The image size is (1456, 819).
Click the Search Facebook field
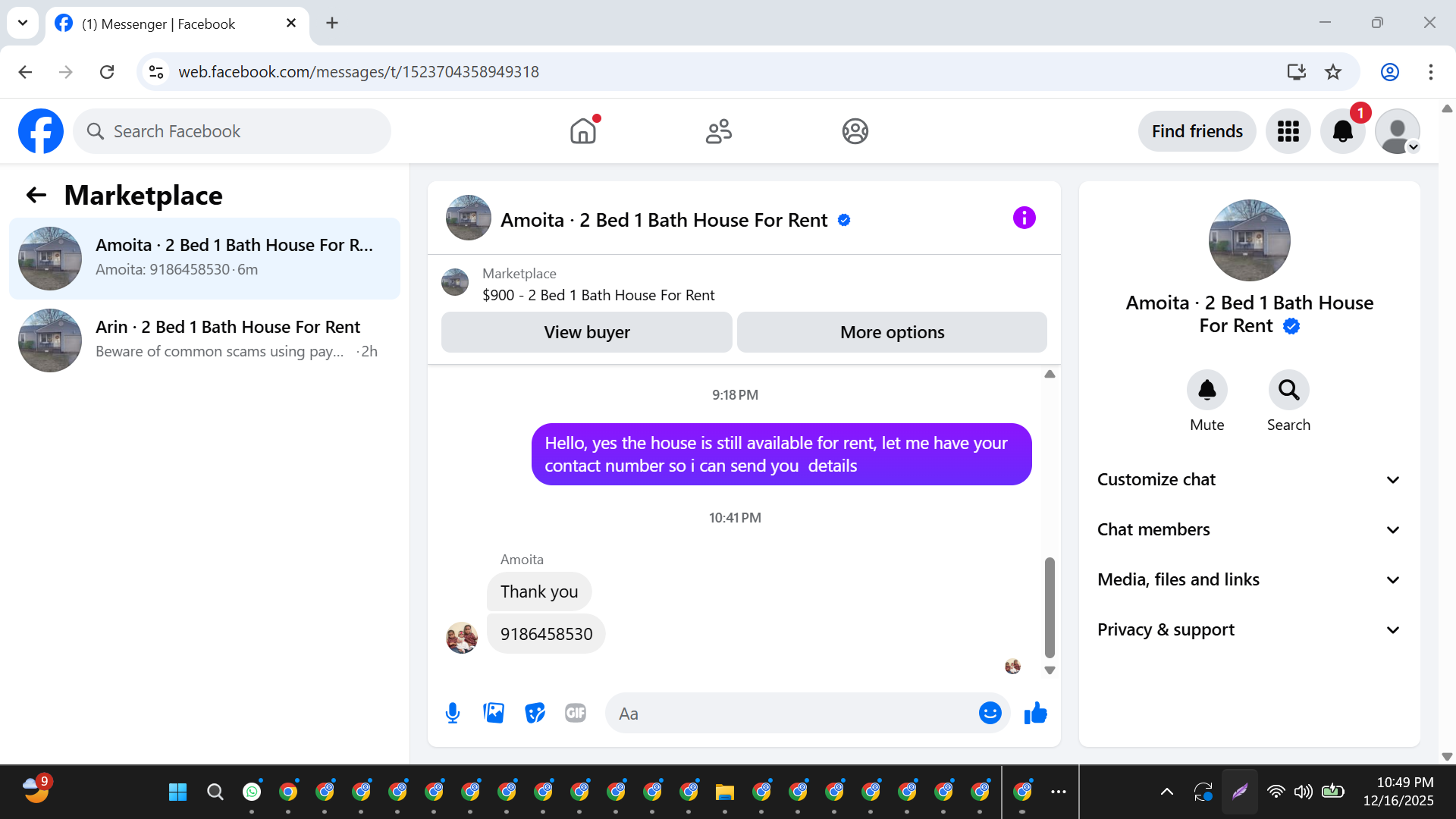click(232, 131)
